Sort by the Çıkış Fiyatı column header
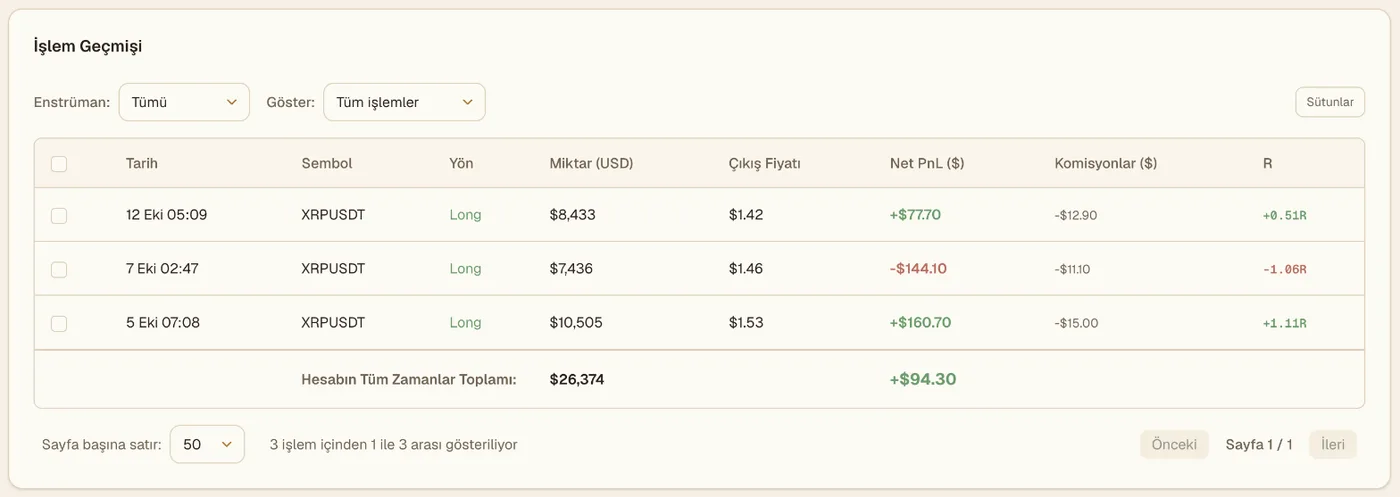The image size is (1400, 497). pyautogui.click(x=765, y=163)
